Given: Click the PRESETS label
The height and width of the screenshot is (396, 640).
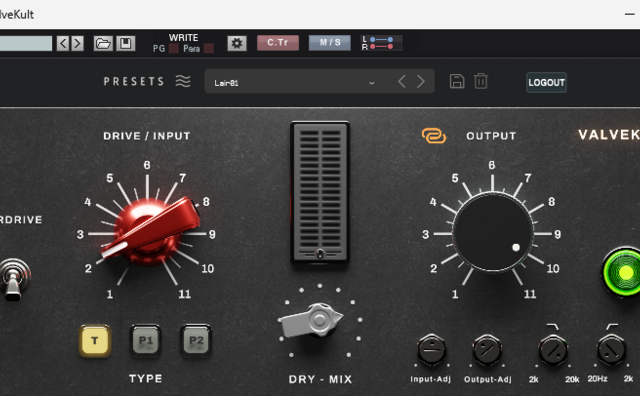Looking at the screenshot, I should click(134, 81).
